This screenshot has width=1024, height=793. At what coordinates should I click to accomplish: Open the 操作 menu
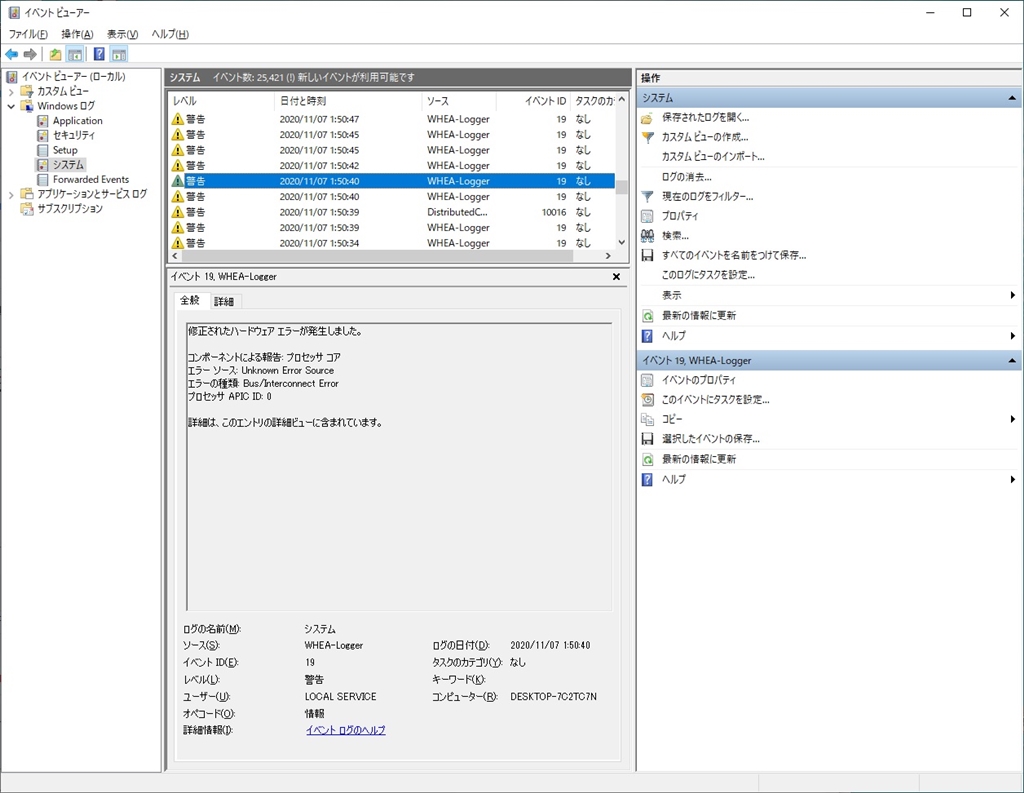[x=77, y=34]
